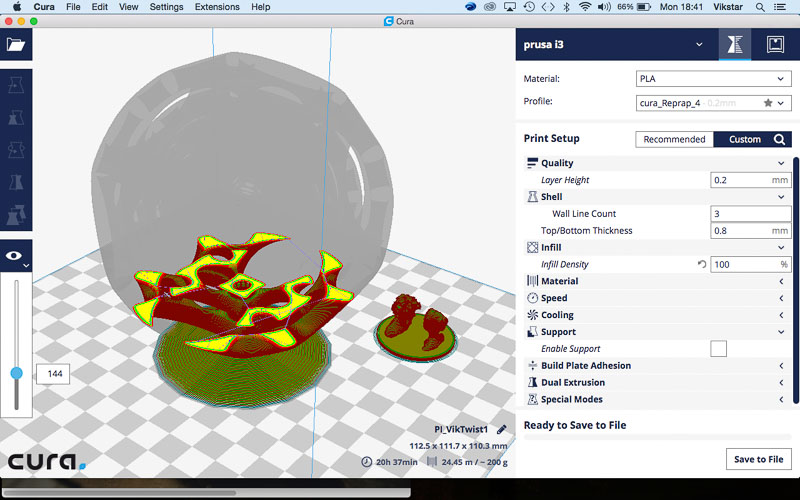Click the Top/Bottom Thickness field
The height and width of the screenshot is (500, 800).
point(751,231)
